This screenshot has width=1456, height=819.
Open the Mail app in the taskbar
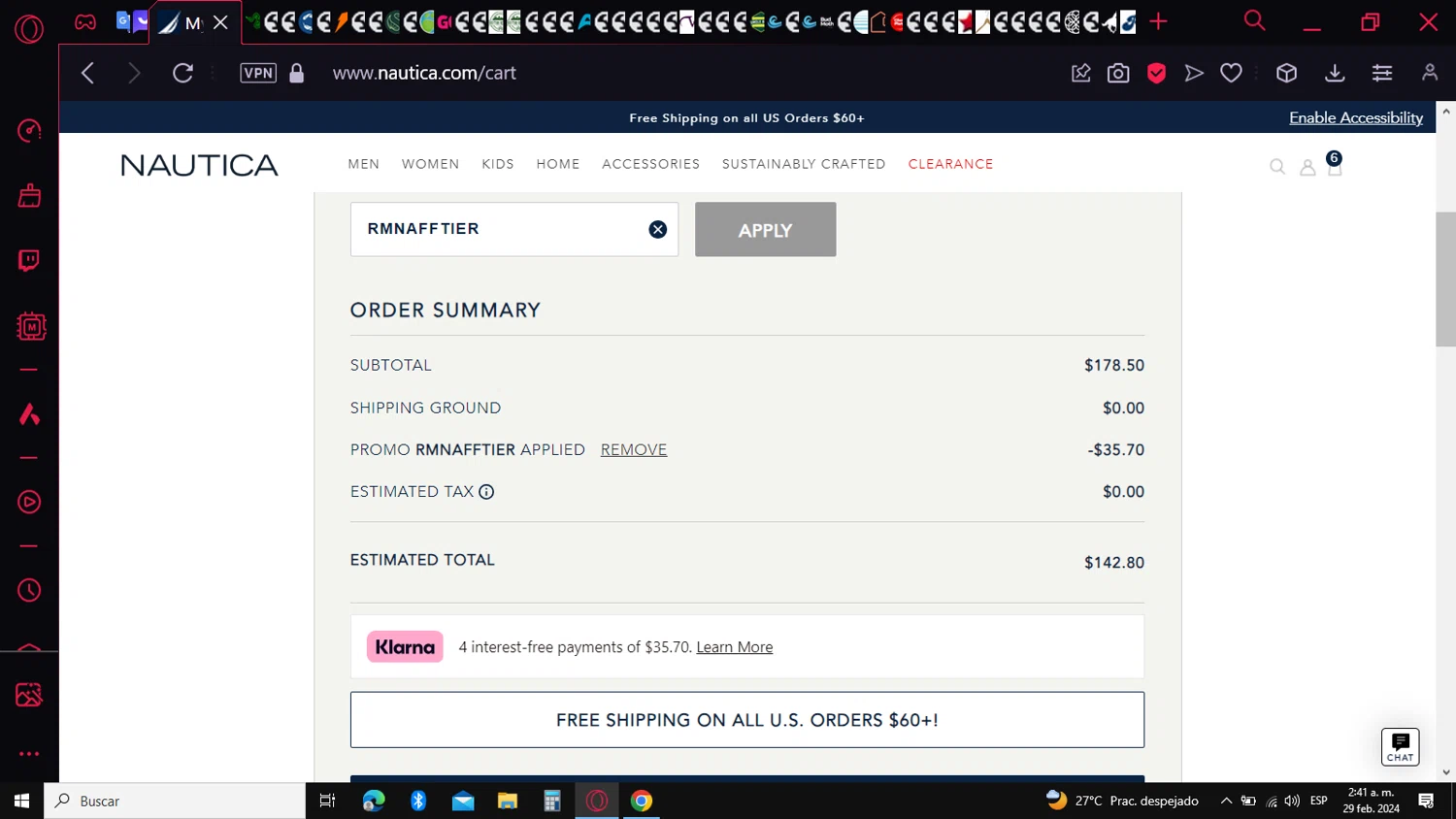pos(463,801)
